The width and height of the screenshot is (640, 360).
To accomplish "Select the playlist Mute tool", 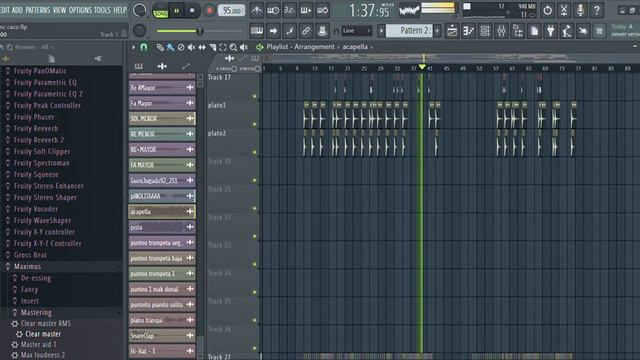I will coord(191,47).
